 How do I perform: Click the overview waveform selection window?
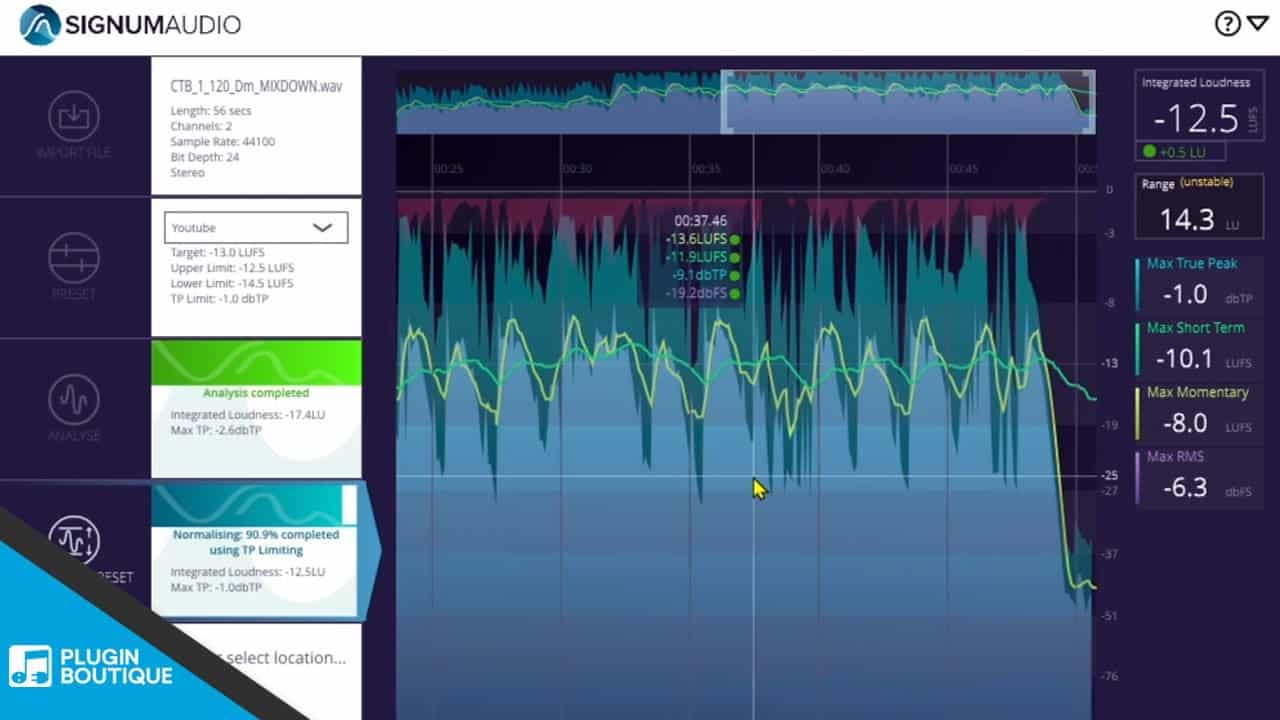[x=908, y=101]
